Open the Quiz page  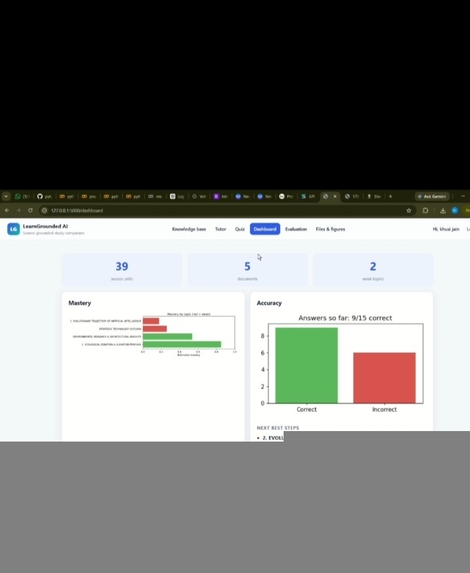240,229
